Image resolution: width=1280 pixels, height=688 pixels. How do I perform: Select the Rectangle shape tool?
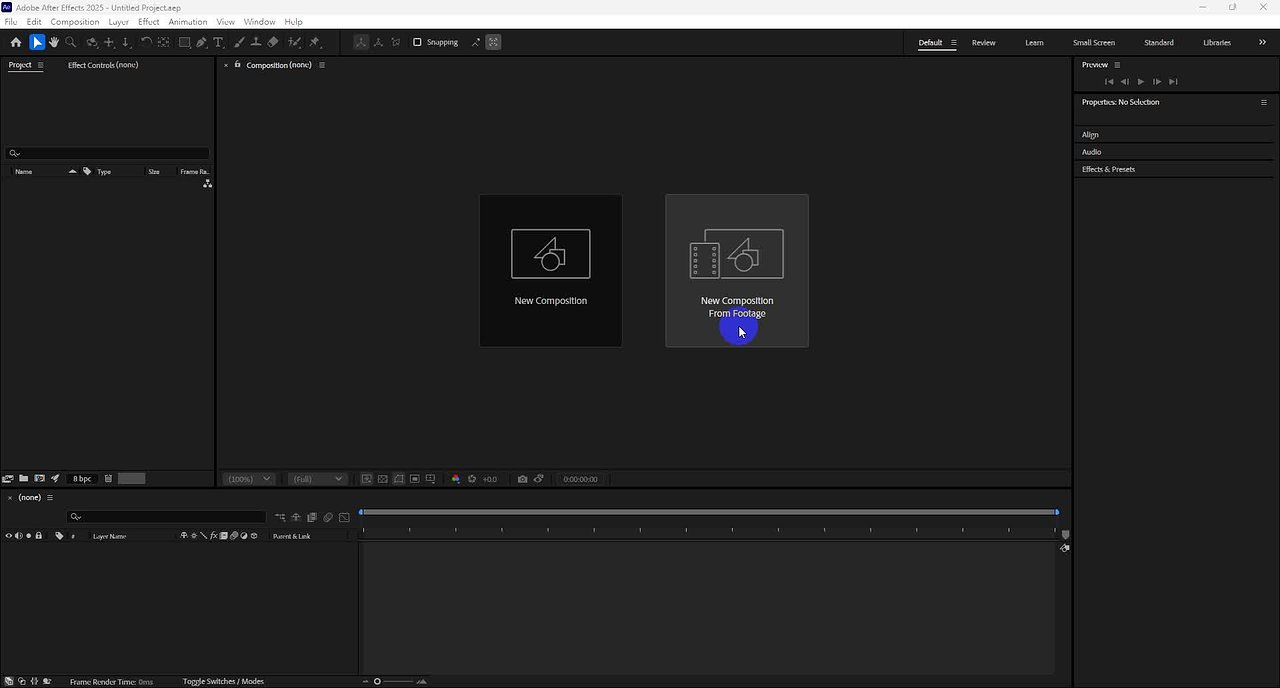185,42
